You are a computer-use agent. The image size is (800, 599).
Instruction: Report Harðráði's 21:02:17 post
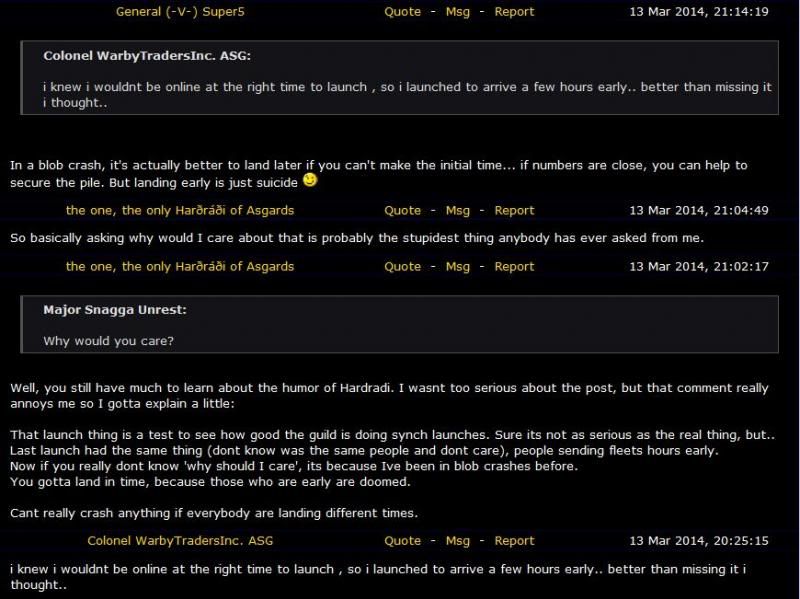514,266
